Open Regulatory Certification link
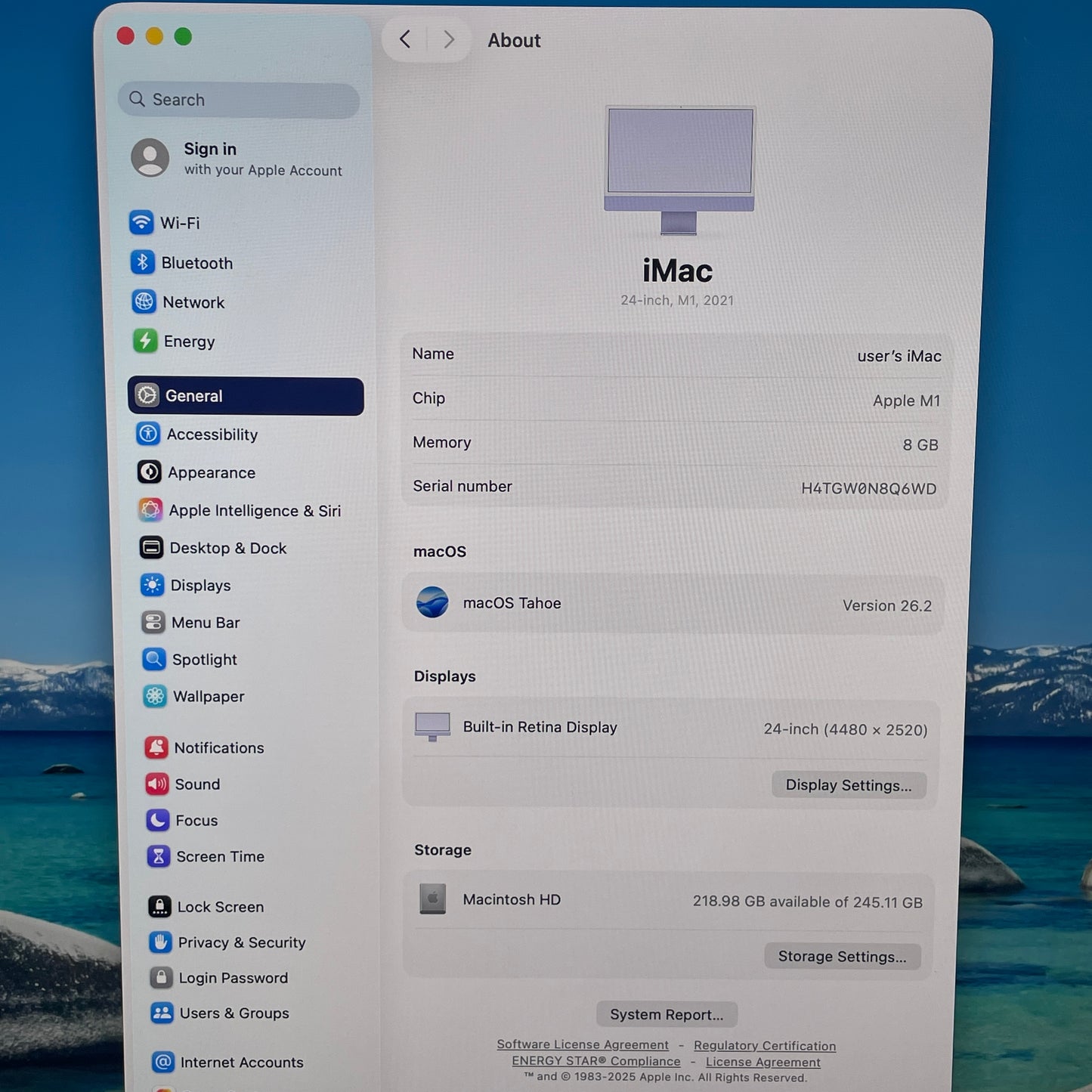The width and height of the screenshot is (1092, 1092). click(765, 1046)
